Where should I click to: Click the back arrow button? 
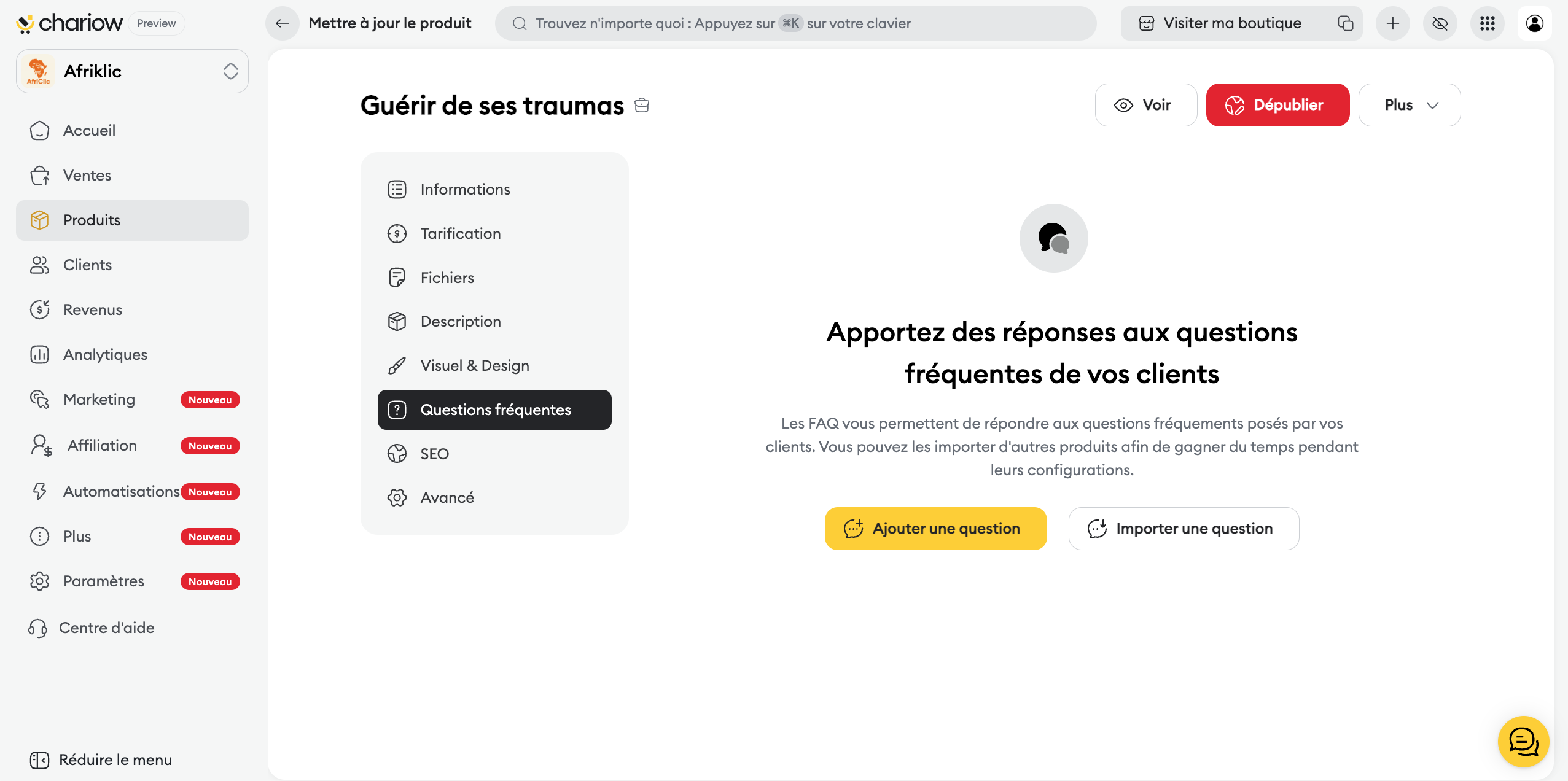283,23
